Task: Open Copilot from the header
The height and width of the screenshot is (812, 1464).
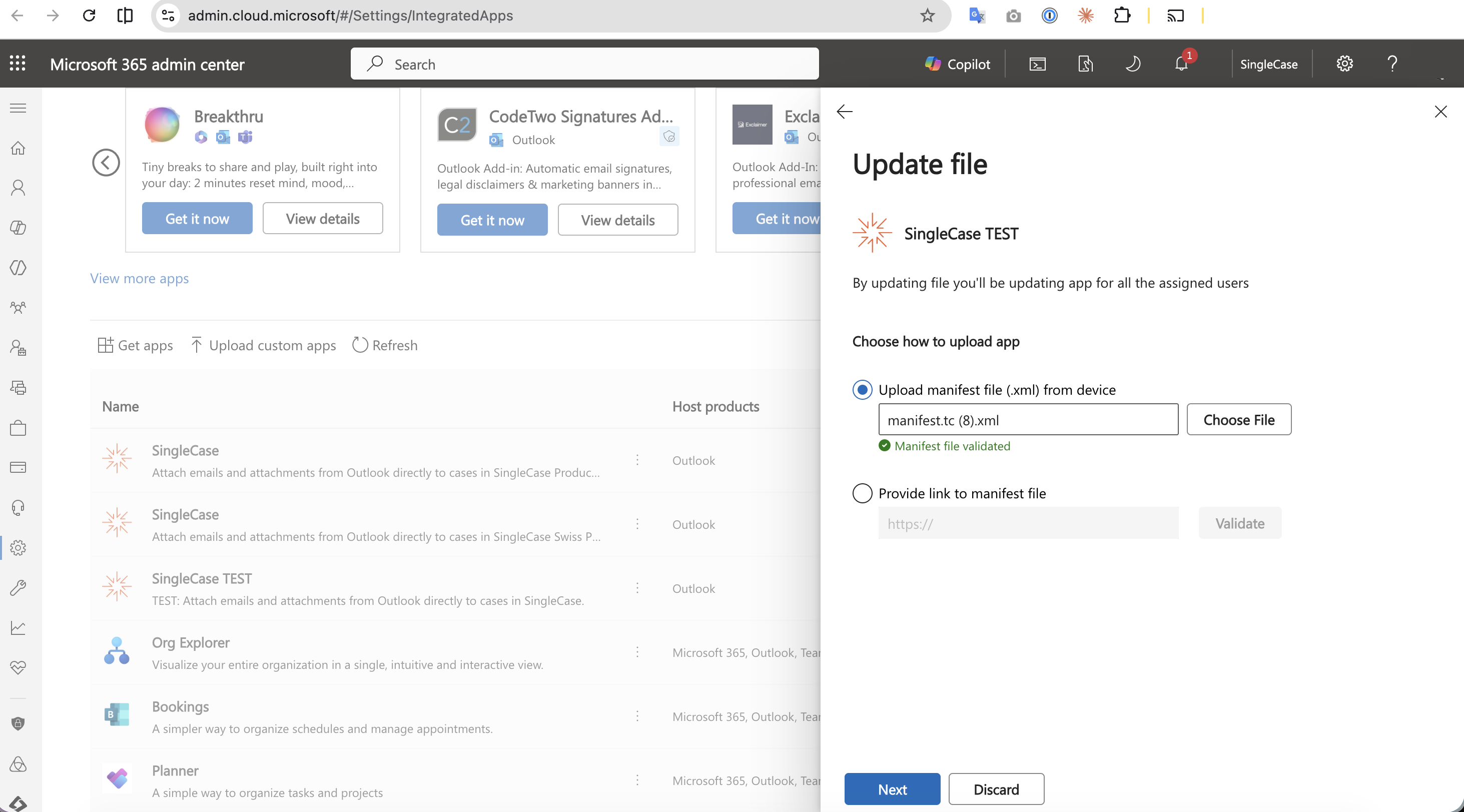Action: coord(958,64)
